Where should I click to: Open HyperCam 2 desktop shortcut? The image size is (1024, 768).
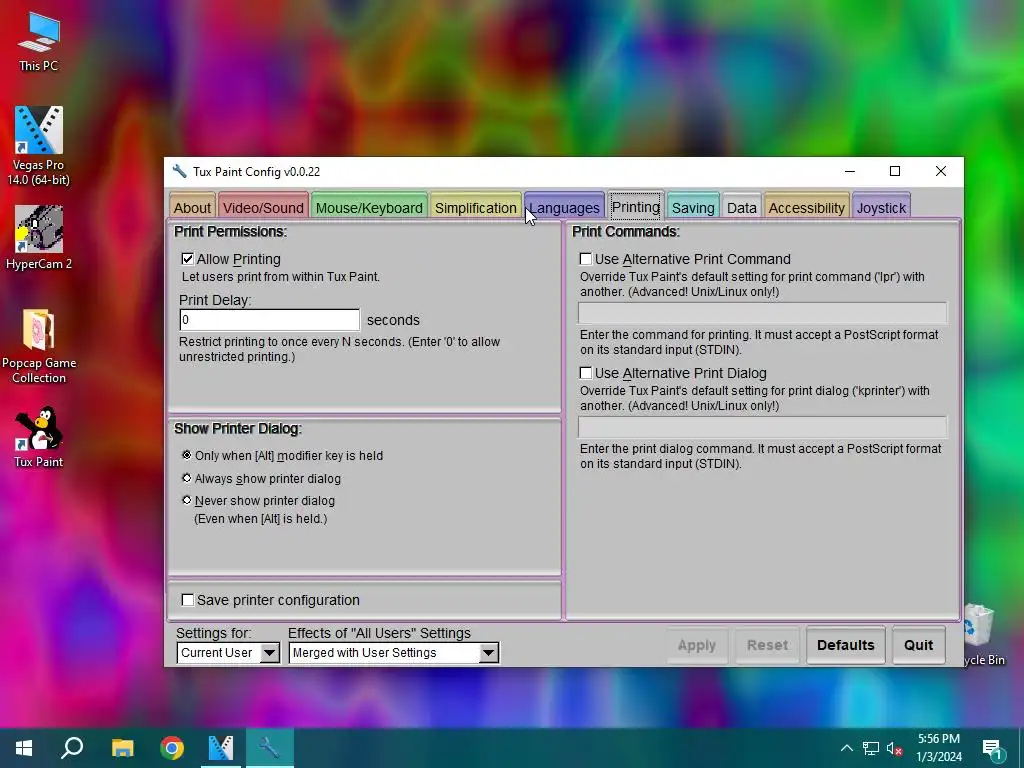[x=39, y=238]
